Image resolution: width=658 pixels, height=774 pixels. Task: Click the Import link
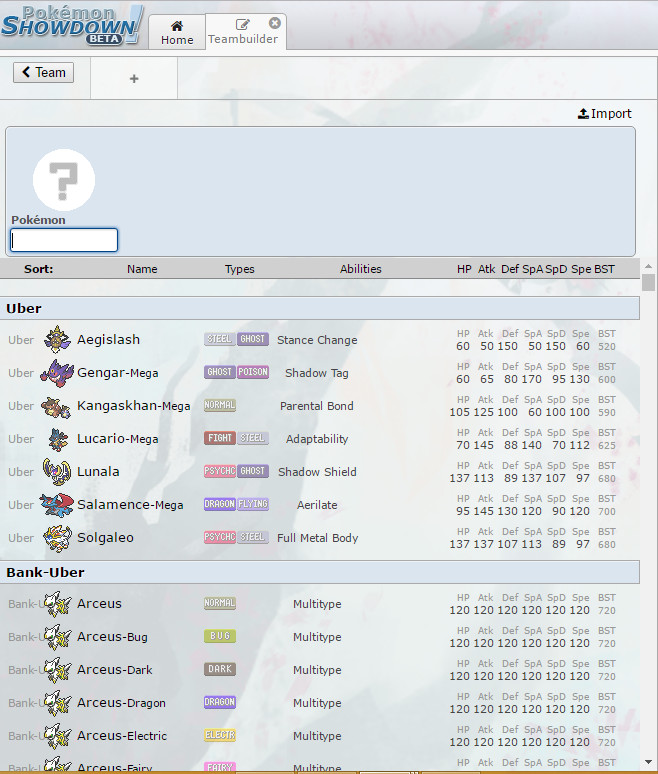click(605, 114)
